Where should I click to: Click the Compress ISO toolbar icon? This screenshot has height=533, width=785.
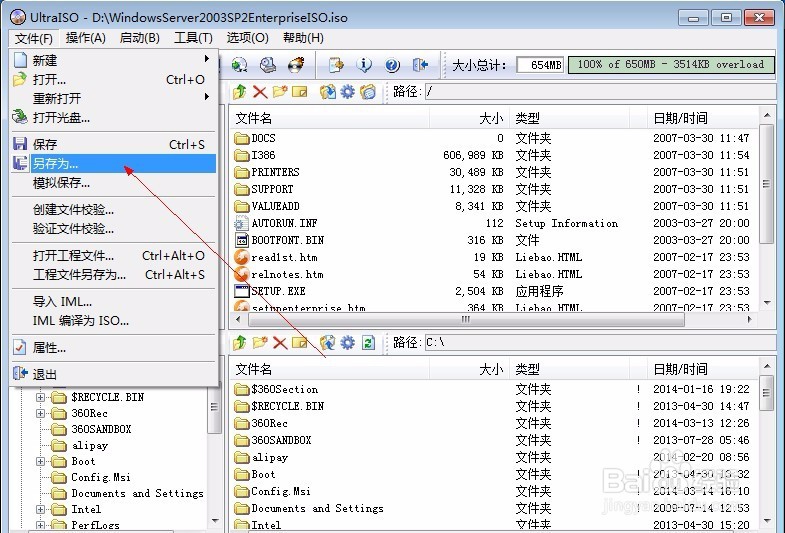pos(239,65)
